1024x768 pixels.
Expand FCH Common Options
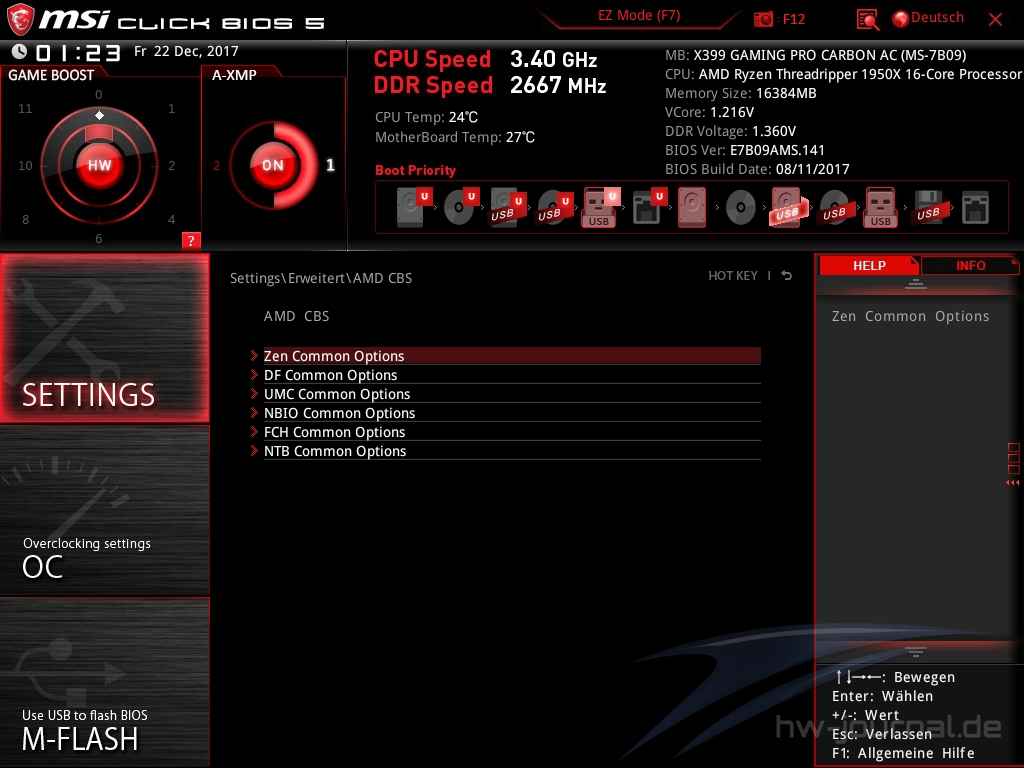512,432
